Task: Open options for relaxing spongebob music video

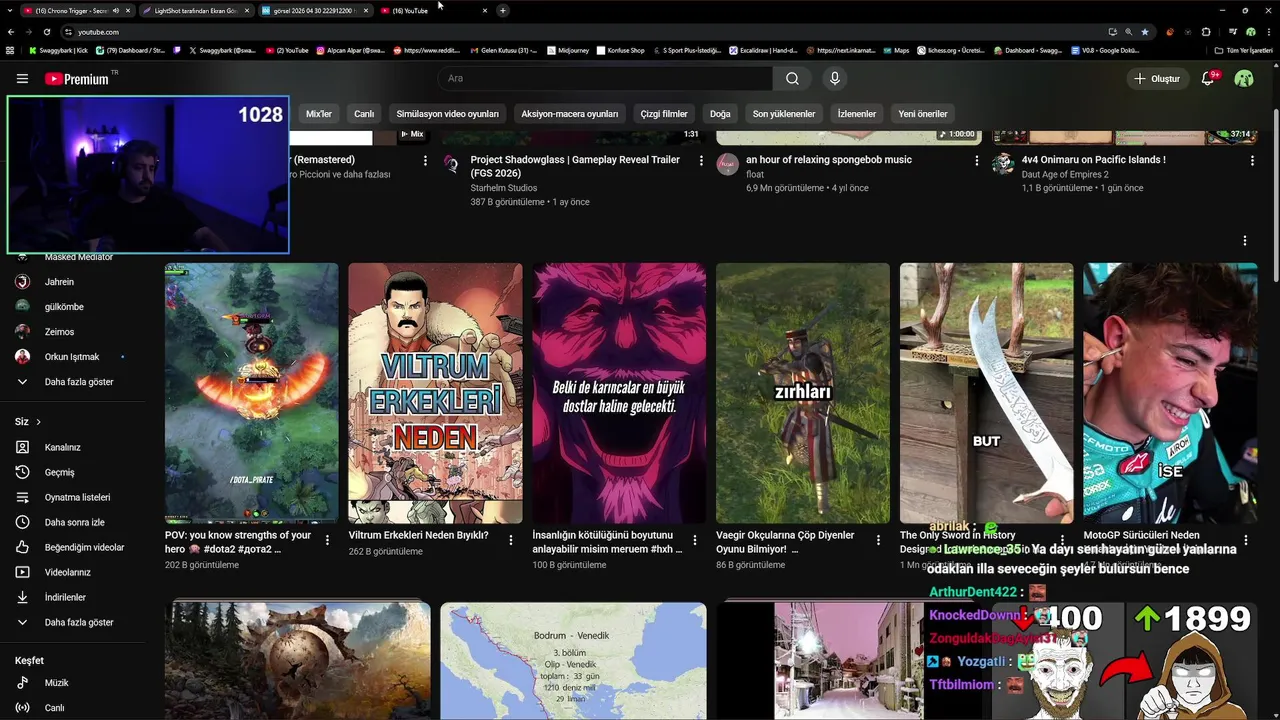Action: click(977, 160)
